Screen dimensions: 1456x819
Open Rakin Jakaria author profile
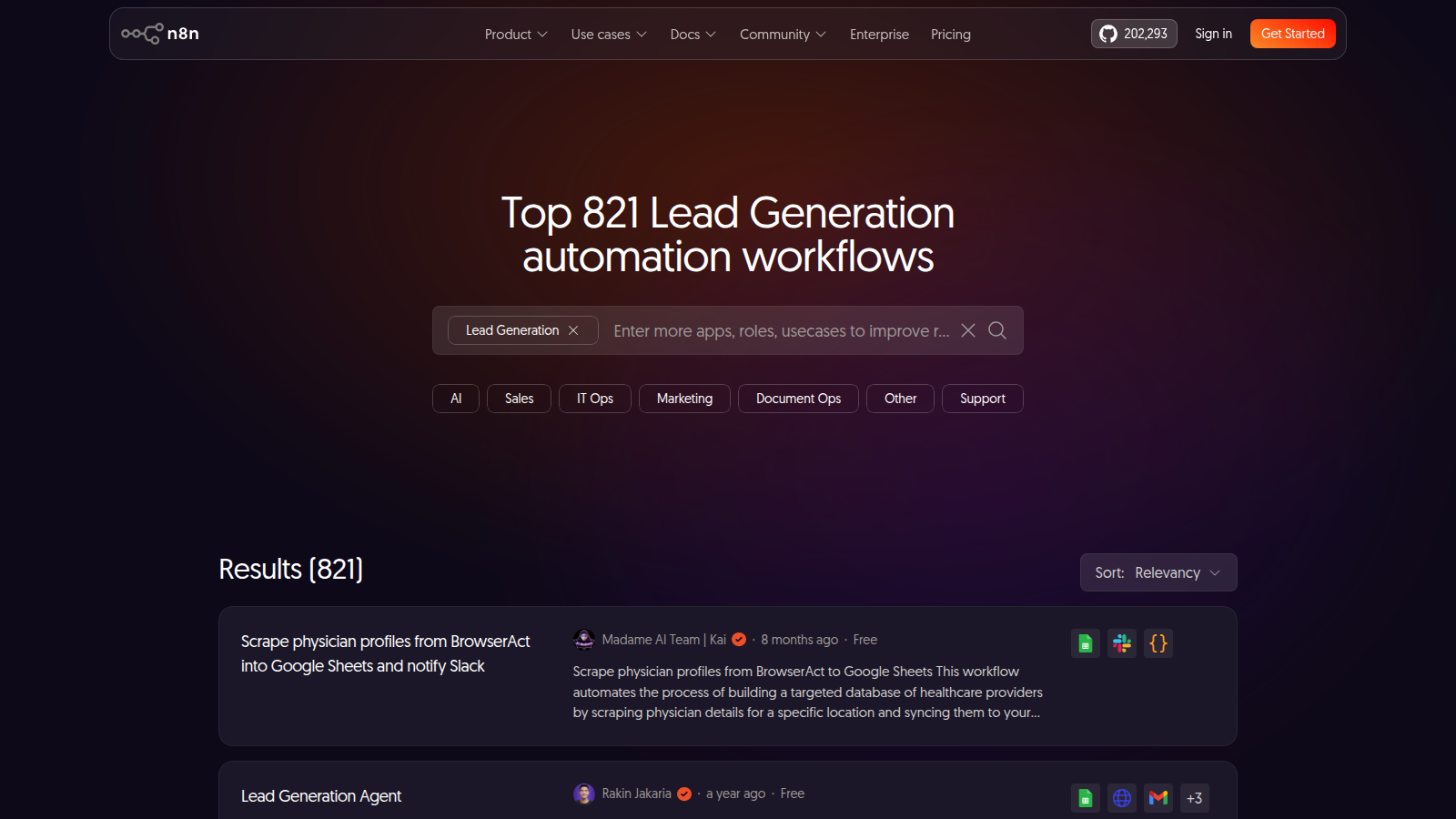pyautogui.click(x=636, y=794)
